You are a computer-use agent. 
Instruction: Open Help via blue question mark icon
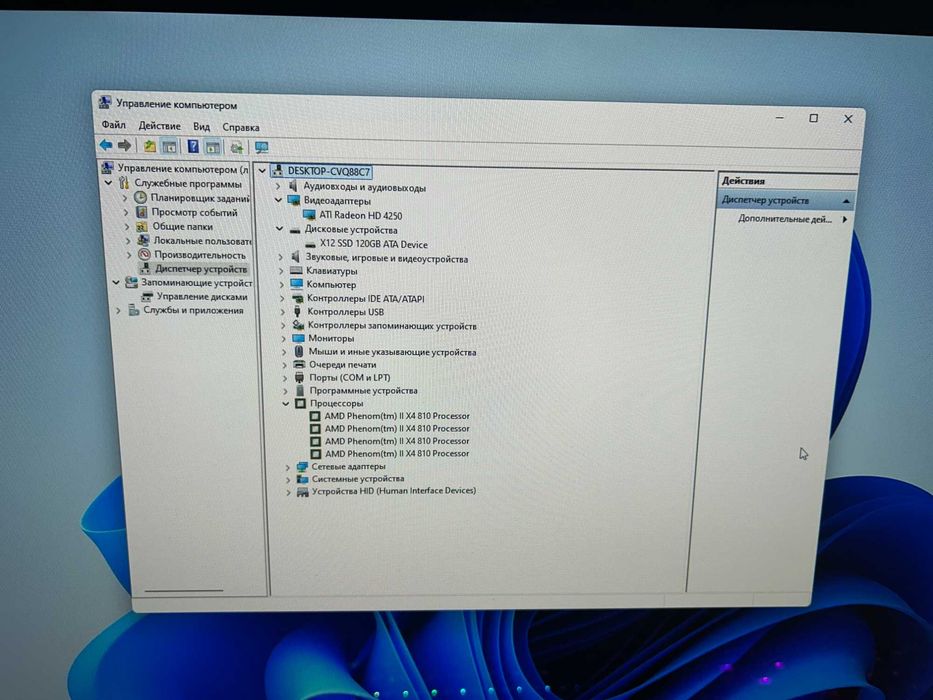(193, 146)
